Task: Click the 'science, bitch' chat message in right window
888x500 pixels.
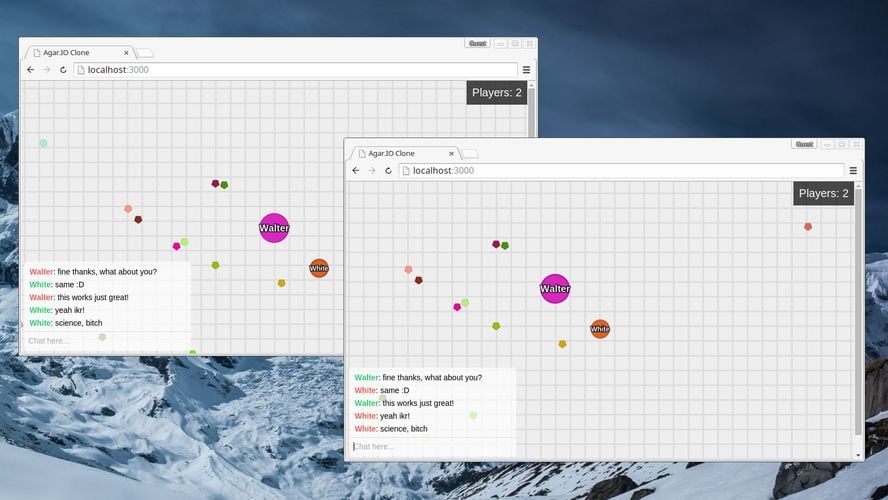Action: (404, 429)
